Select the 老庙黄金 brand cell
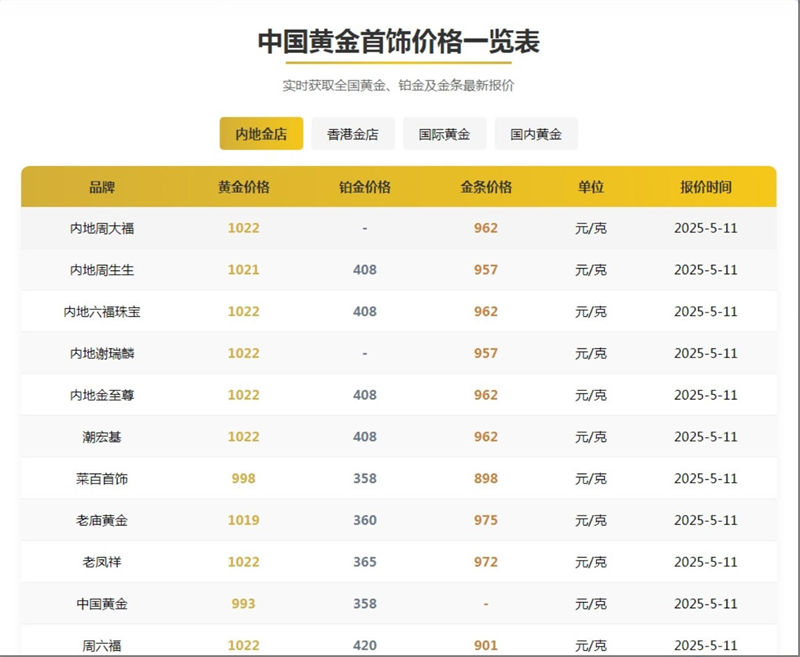Image resolution: width=800 pixels, height=657 pixels. 102,520
